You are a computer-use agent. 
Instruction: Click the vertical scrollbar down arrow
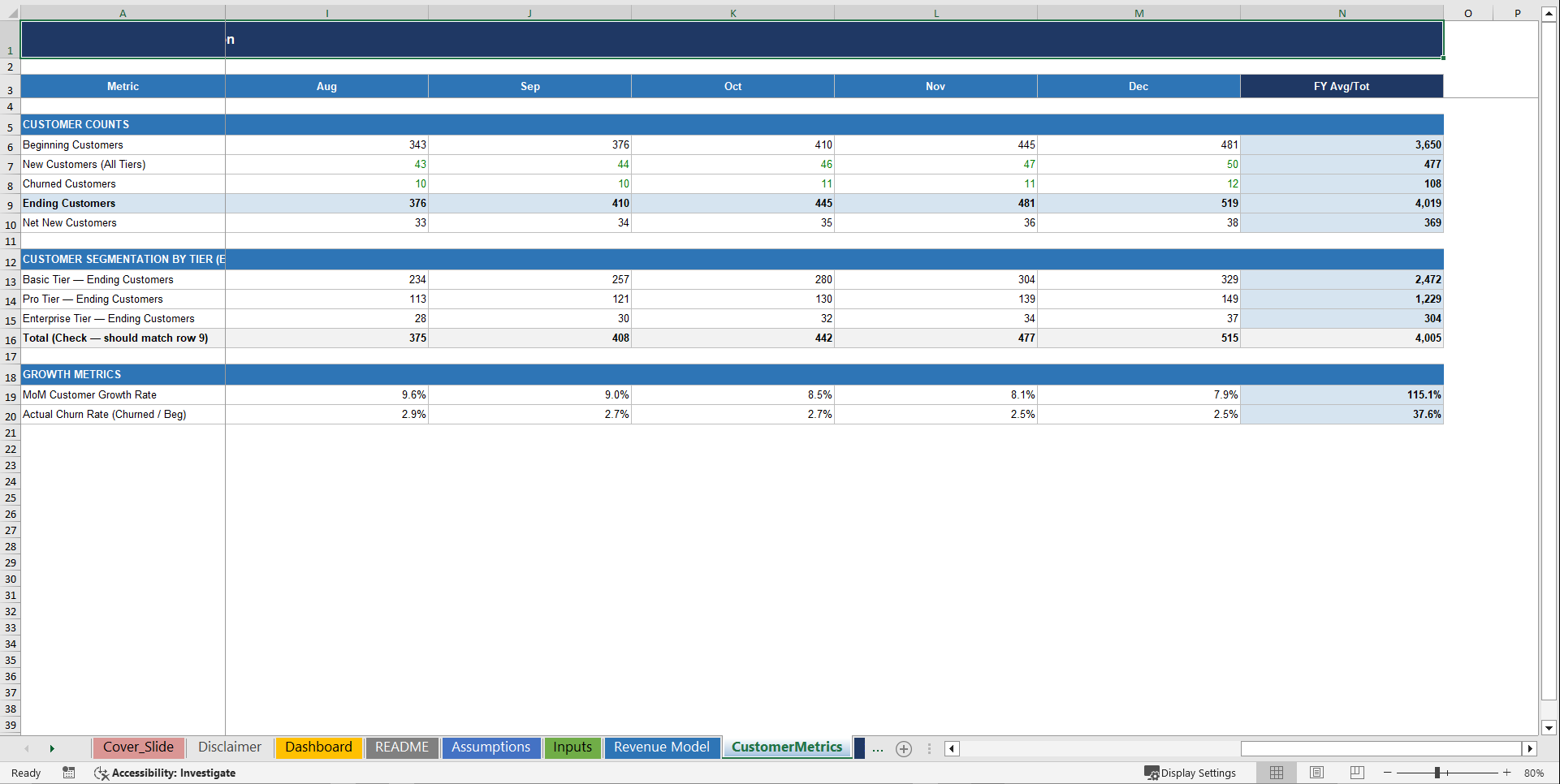(1549, 729)
